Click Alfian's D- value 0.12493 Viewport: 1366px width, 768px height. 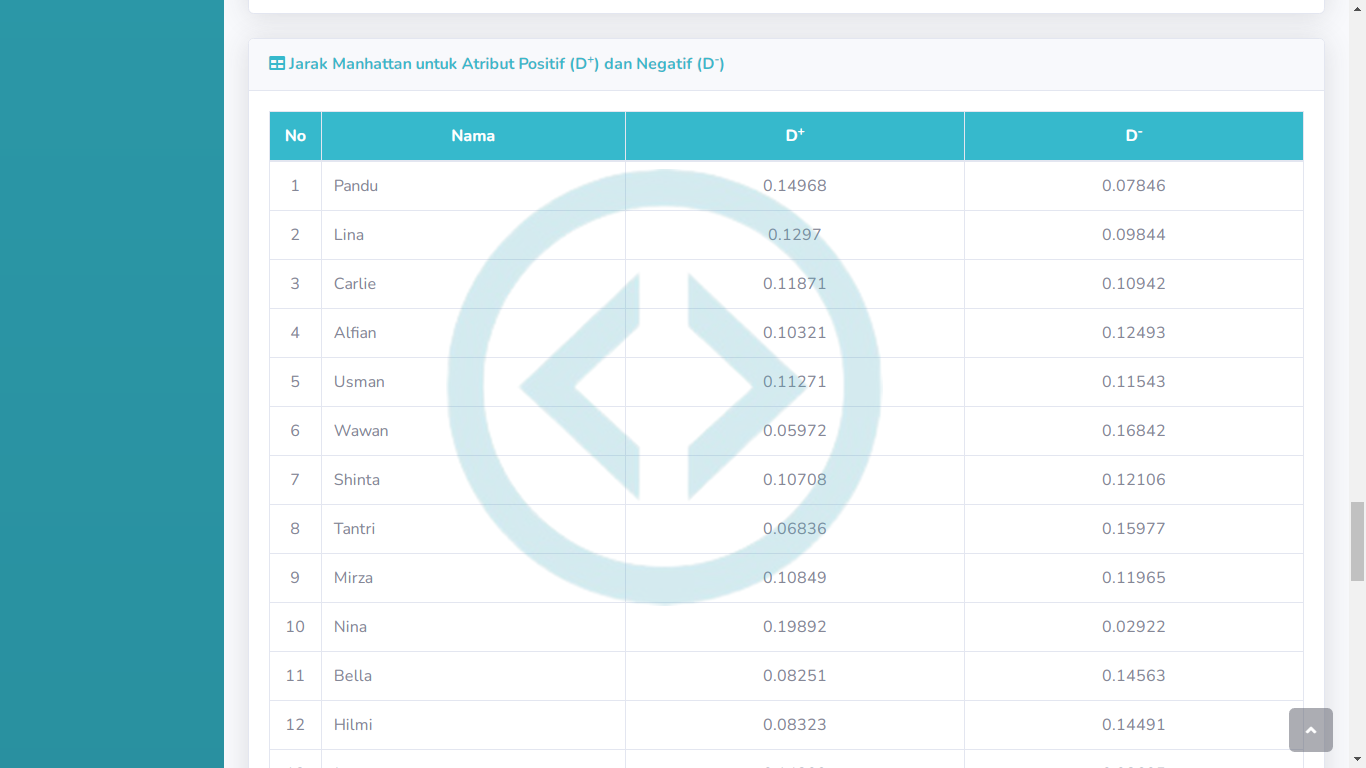pyautogui.click(x=1133, y=333)
